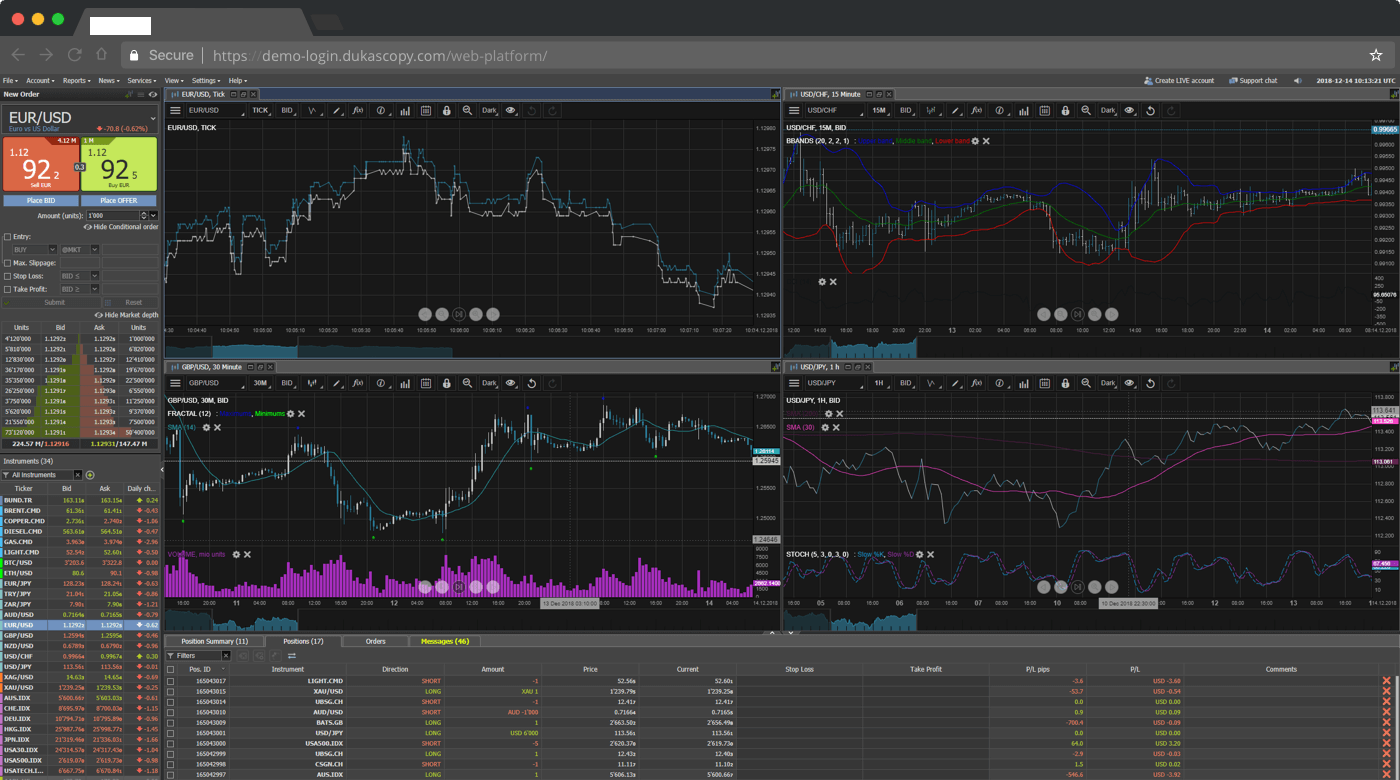Remove the BBANDS indicator from USD/CHF chart

point(986,141)
